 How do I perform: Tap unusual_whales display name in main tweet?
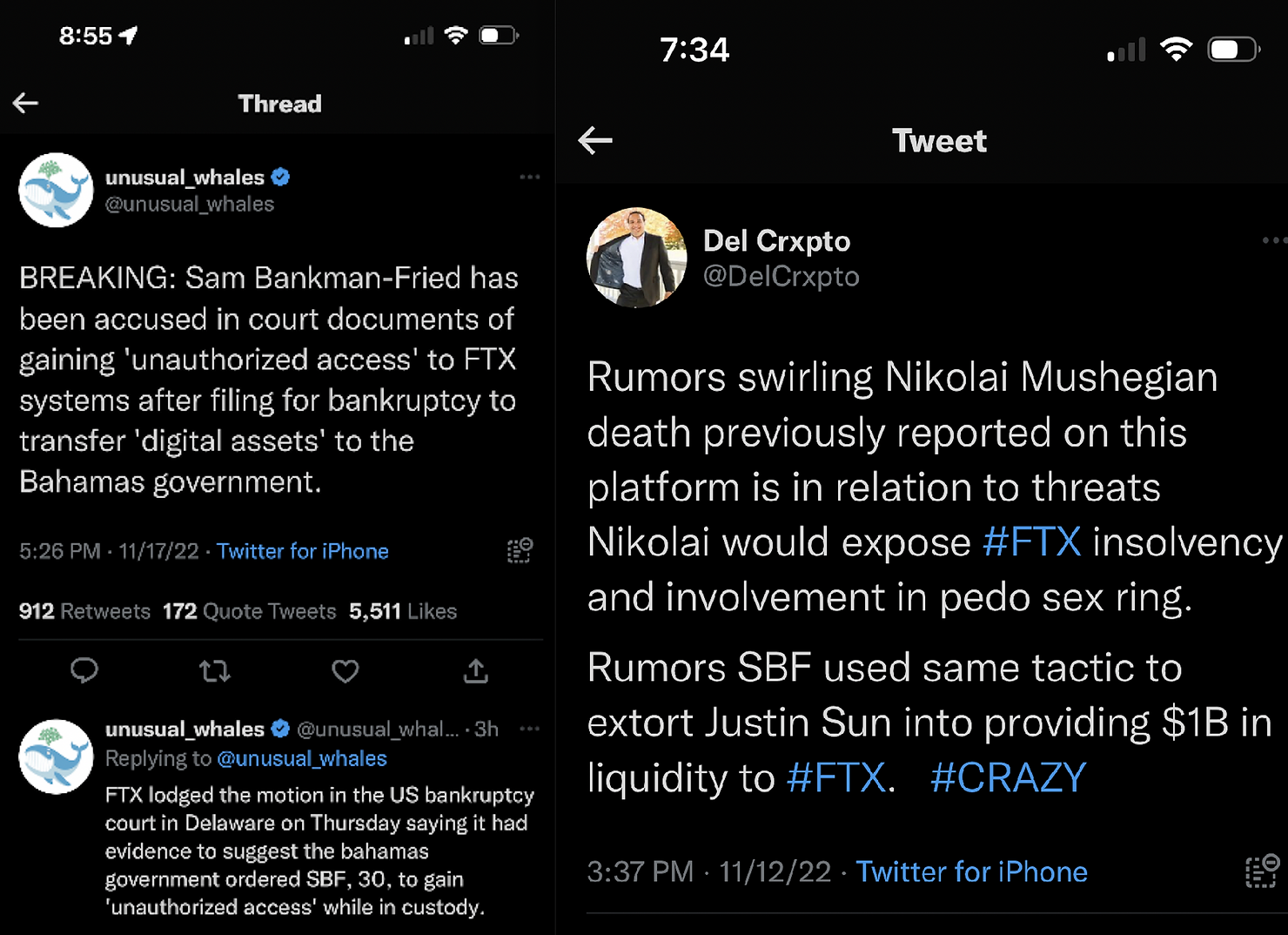[184, 177]
